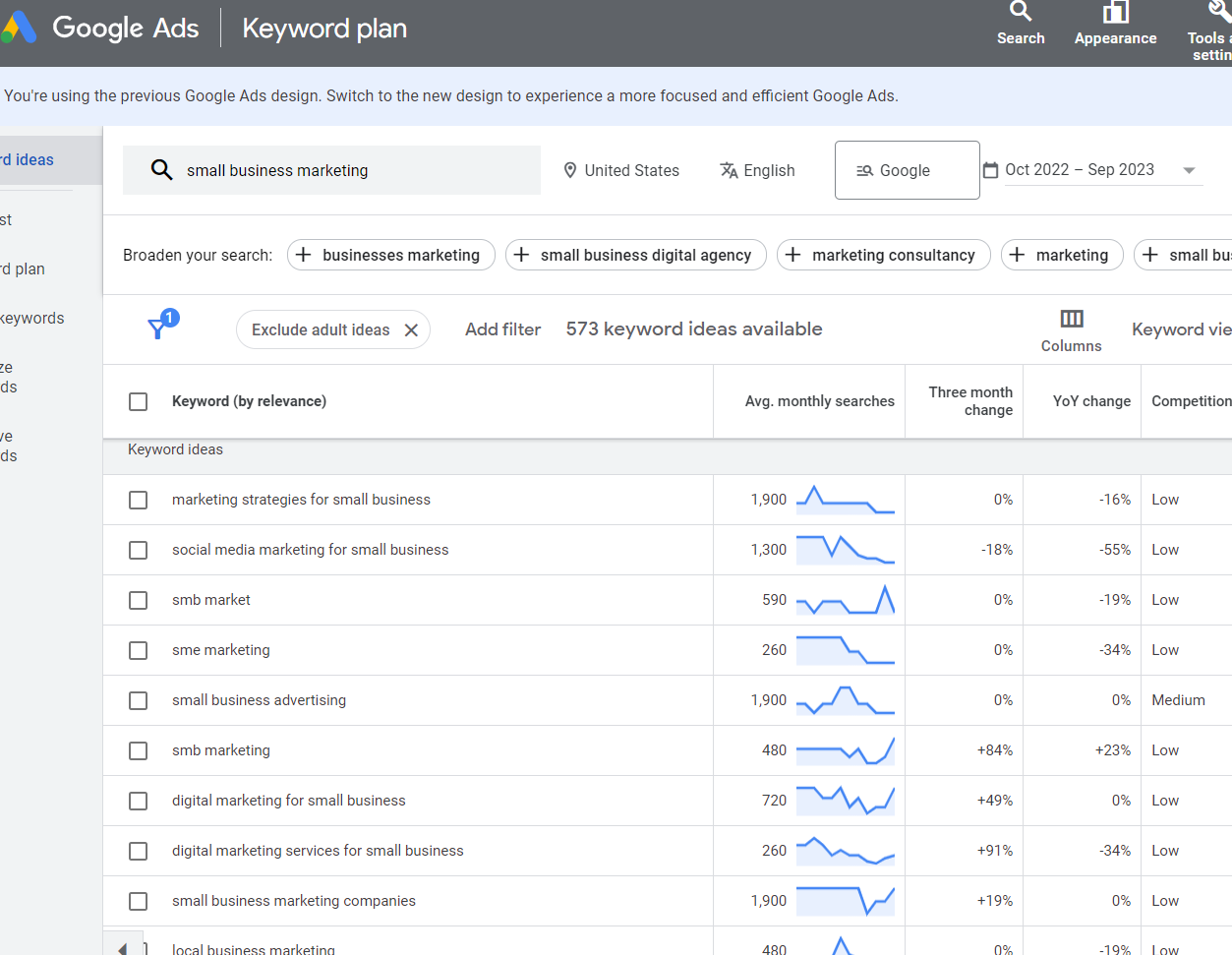Remove the Exclude adult ideas filter
Image resolution: width=1232 pixels, height=955 pixels.
[411, 330]
